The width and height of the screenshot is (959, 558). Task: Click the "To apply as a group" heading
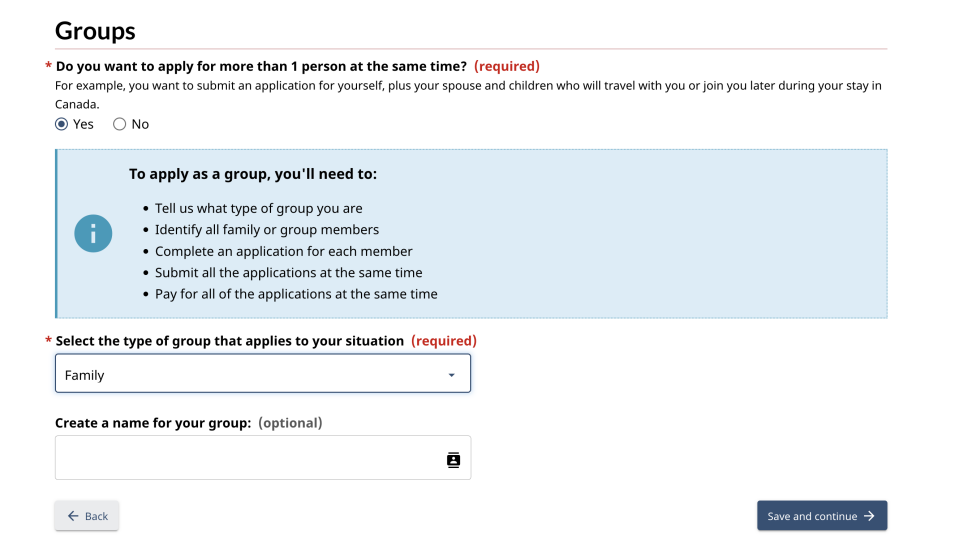tap(253, 174)
